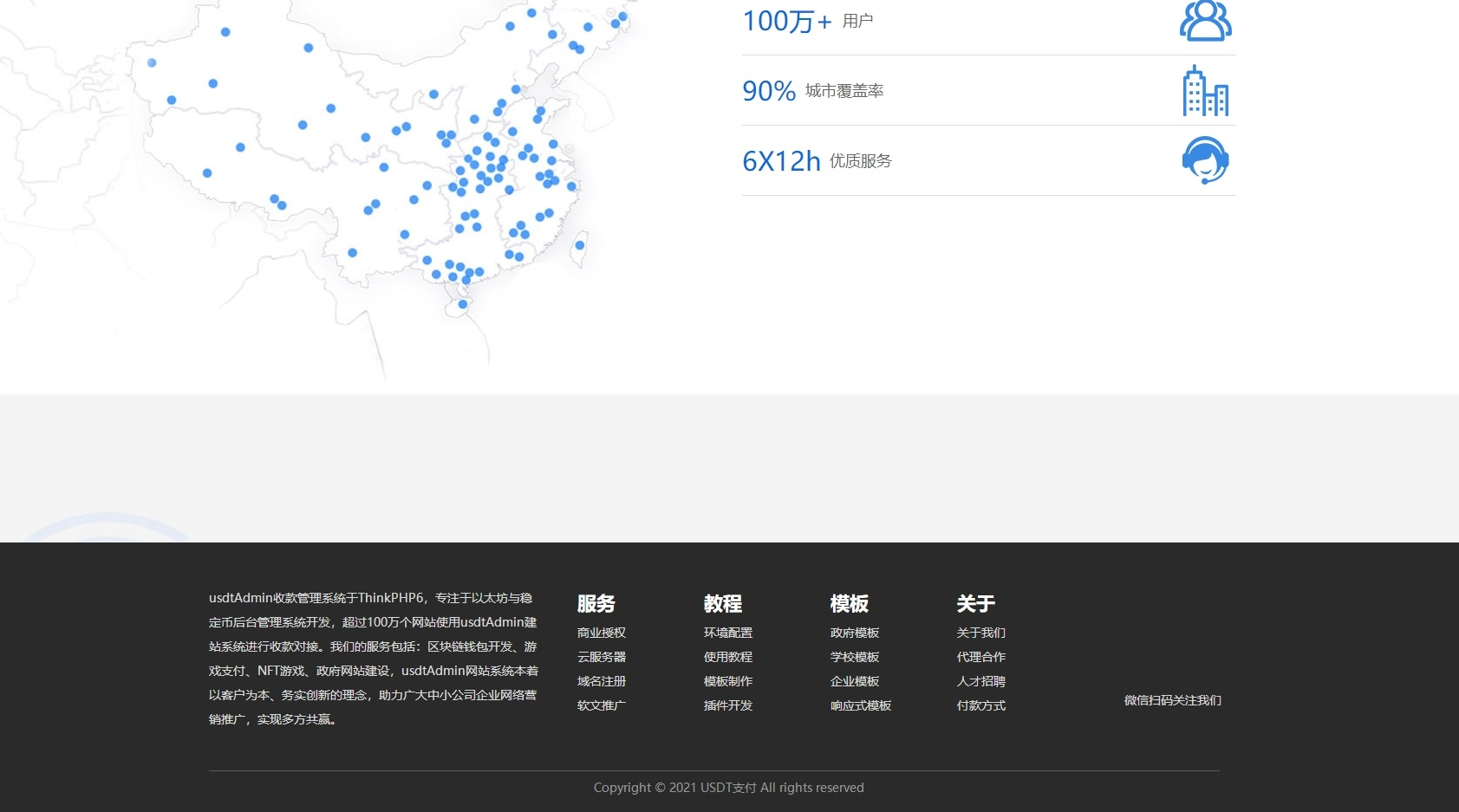
Task: Click the city buildings icon for 城市覆盖率
Action: 1206,90
